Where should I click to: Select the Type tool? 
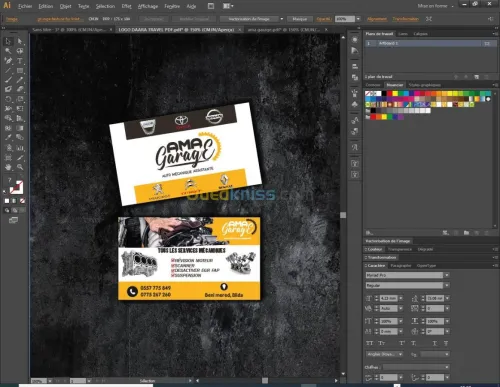click(20, 61)
